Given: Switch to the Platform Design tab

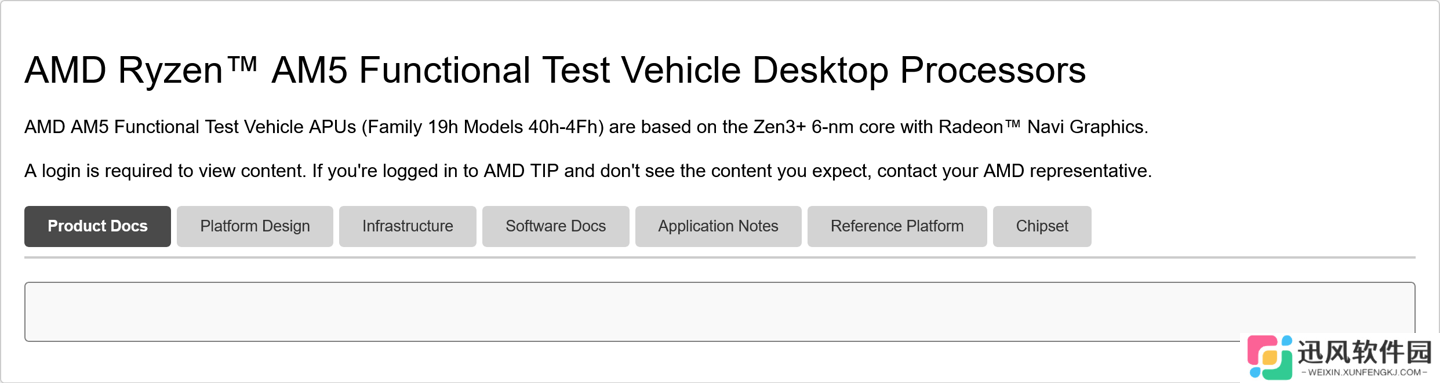Looking at the screenshot, I should pyautogui.click(x=255, y=226).
